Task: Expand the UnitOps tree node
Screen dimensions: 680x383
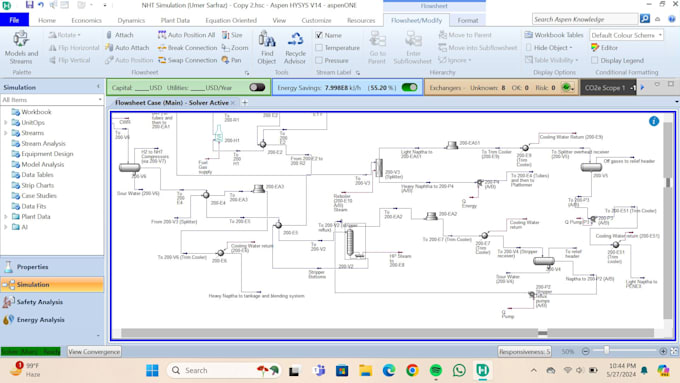Action: tap(6, 122)
